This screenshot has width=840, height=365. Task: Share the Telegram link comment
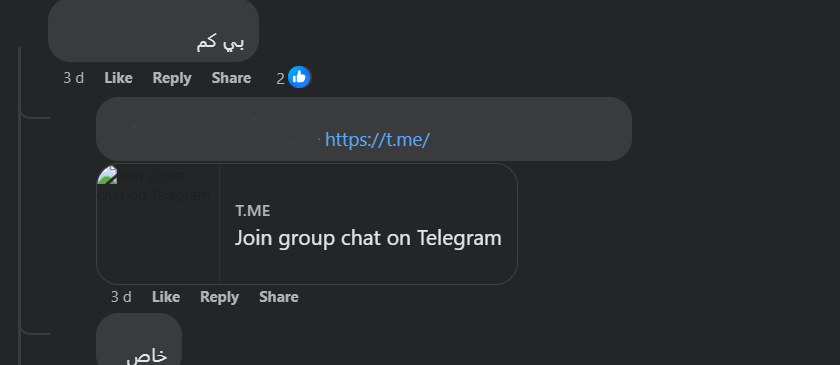(x=279, y=297)
